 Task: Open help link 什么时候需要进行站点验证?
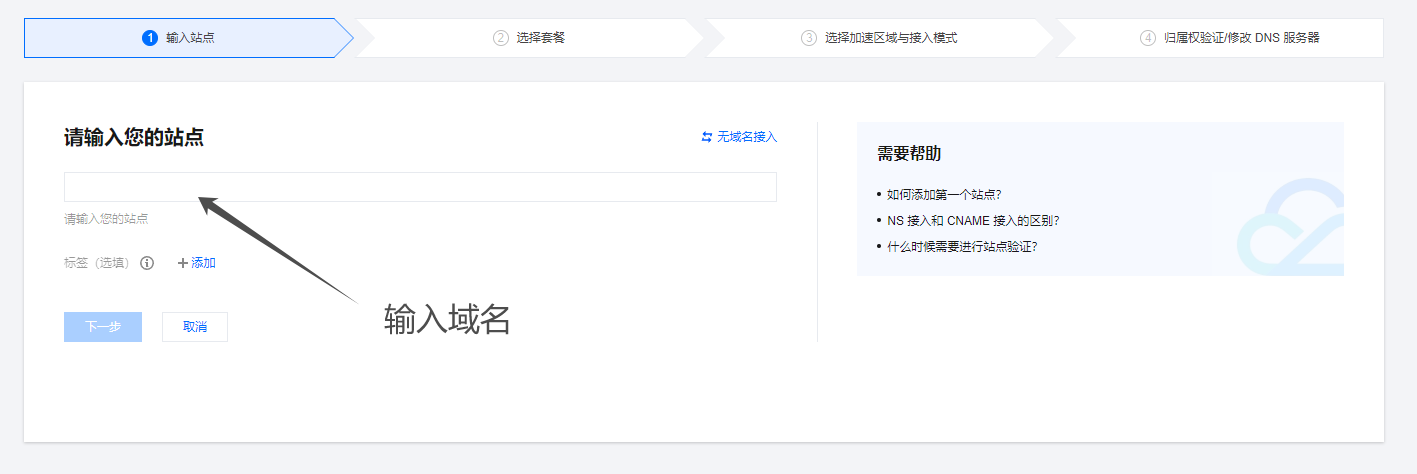pos(962,246)
